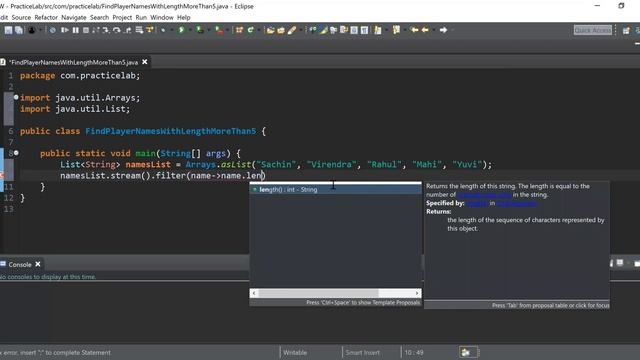
Task: Toggle Skip All Breakpoints icon
Action: pyautogui.click(x=53, y=30)
